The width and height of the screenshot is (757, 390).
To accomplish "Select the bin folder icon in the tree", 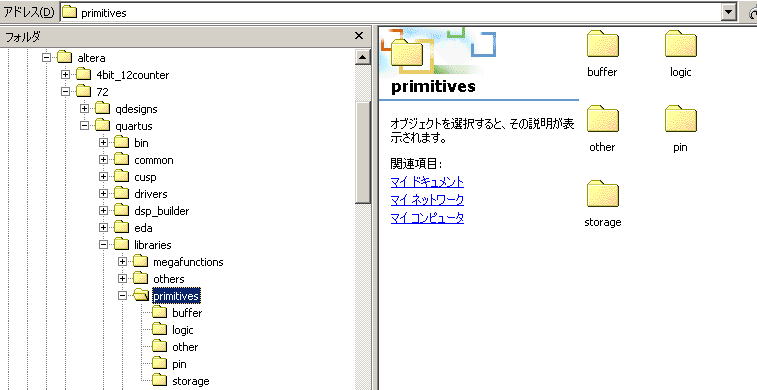I will tap(121, 142).
